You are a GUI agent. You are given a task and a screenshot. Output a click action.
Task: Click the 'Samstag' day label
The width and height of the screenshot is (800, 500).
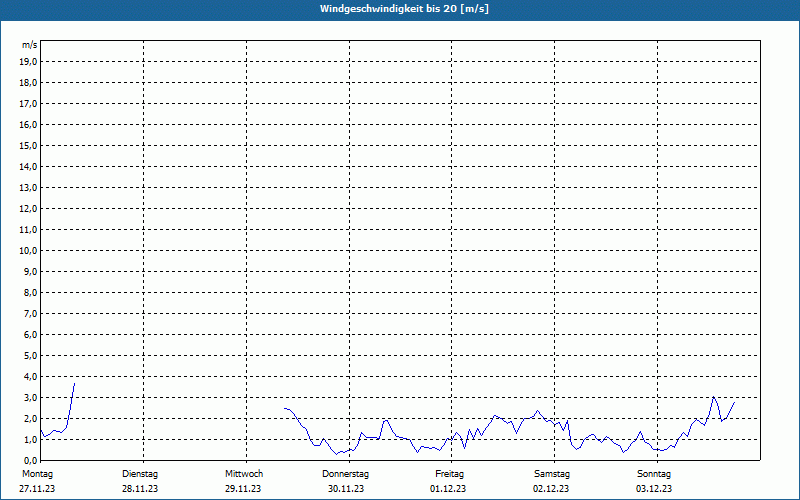click(552, 474)
